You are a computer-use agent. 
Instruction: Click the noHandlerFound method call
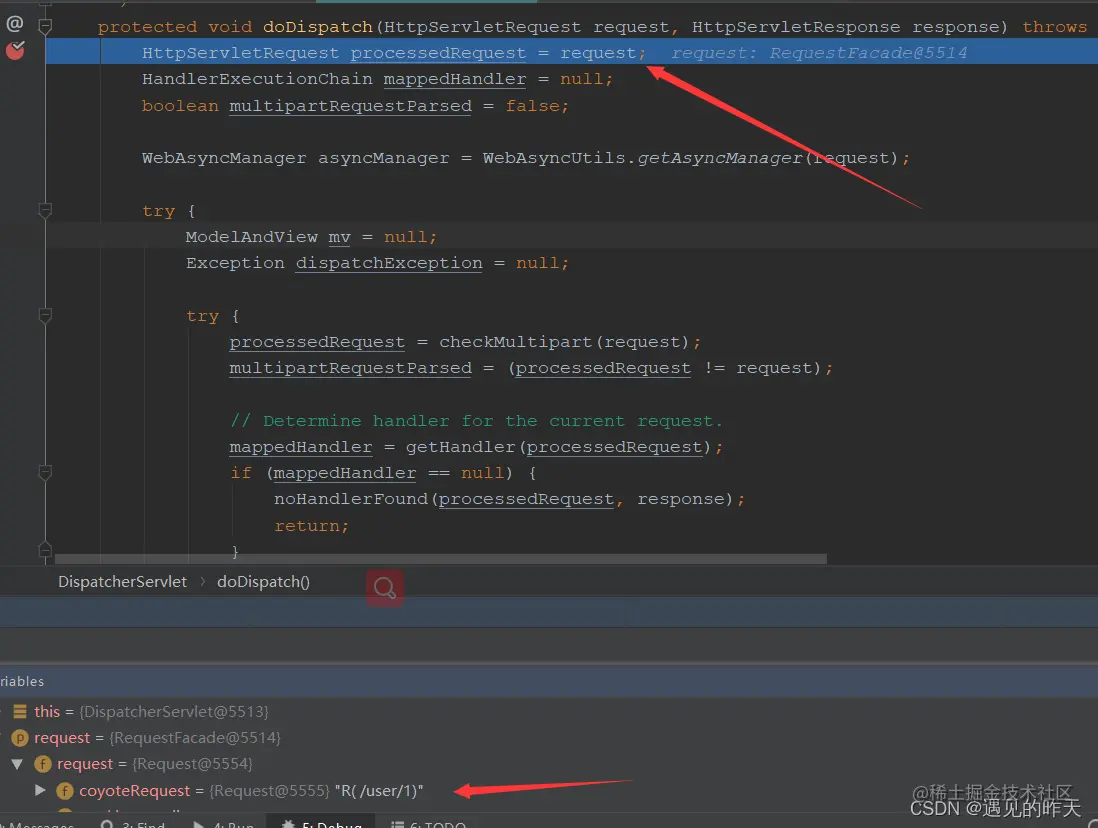pos(350,499)
